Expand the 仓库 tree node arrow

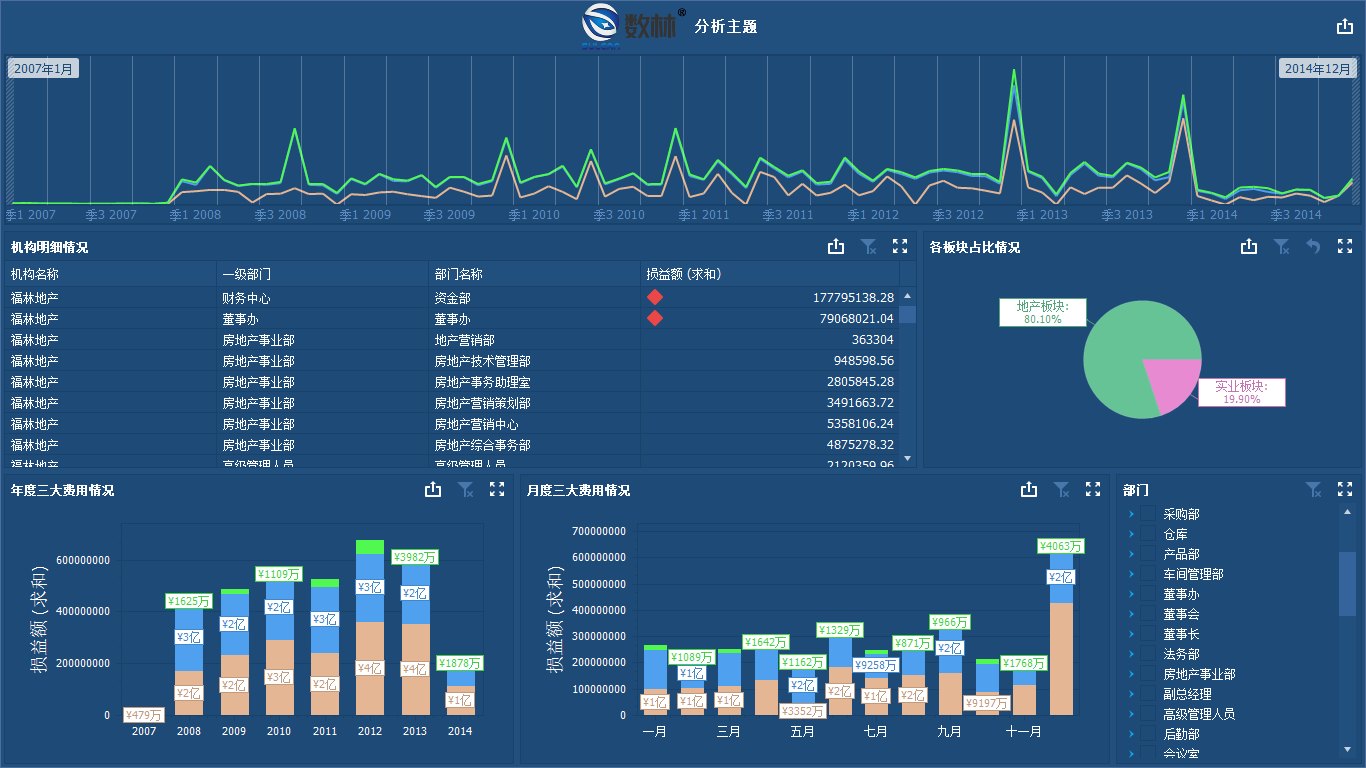point(1131,533)
